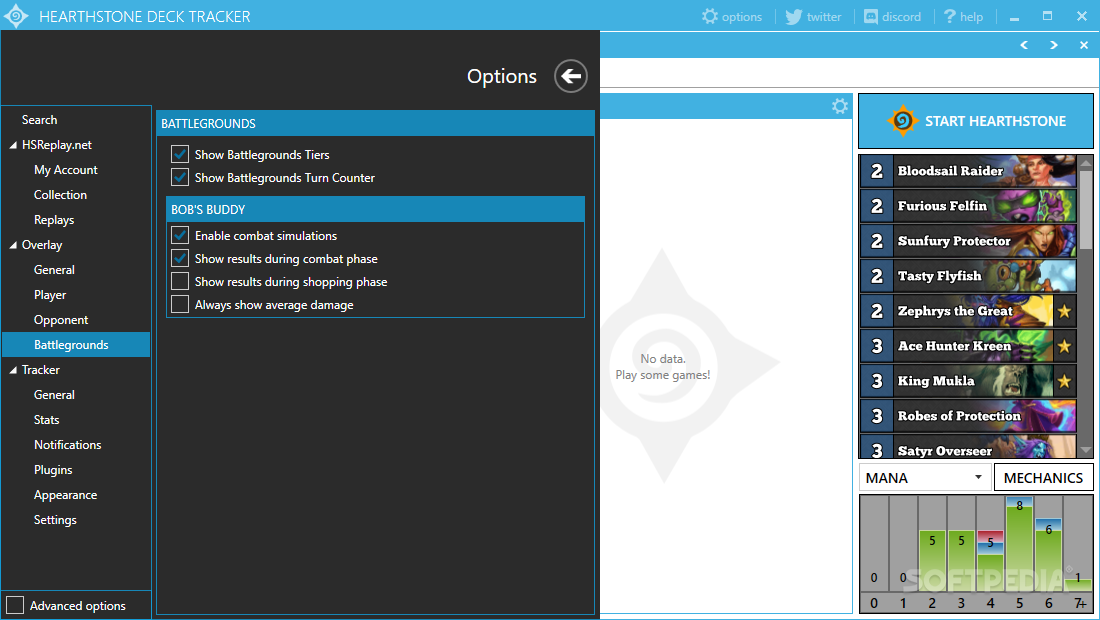Click the 5-mana bar in mana chart
The width and height of the screenshot is (1100, 620).
pos(1019,545)
